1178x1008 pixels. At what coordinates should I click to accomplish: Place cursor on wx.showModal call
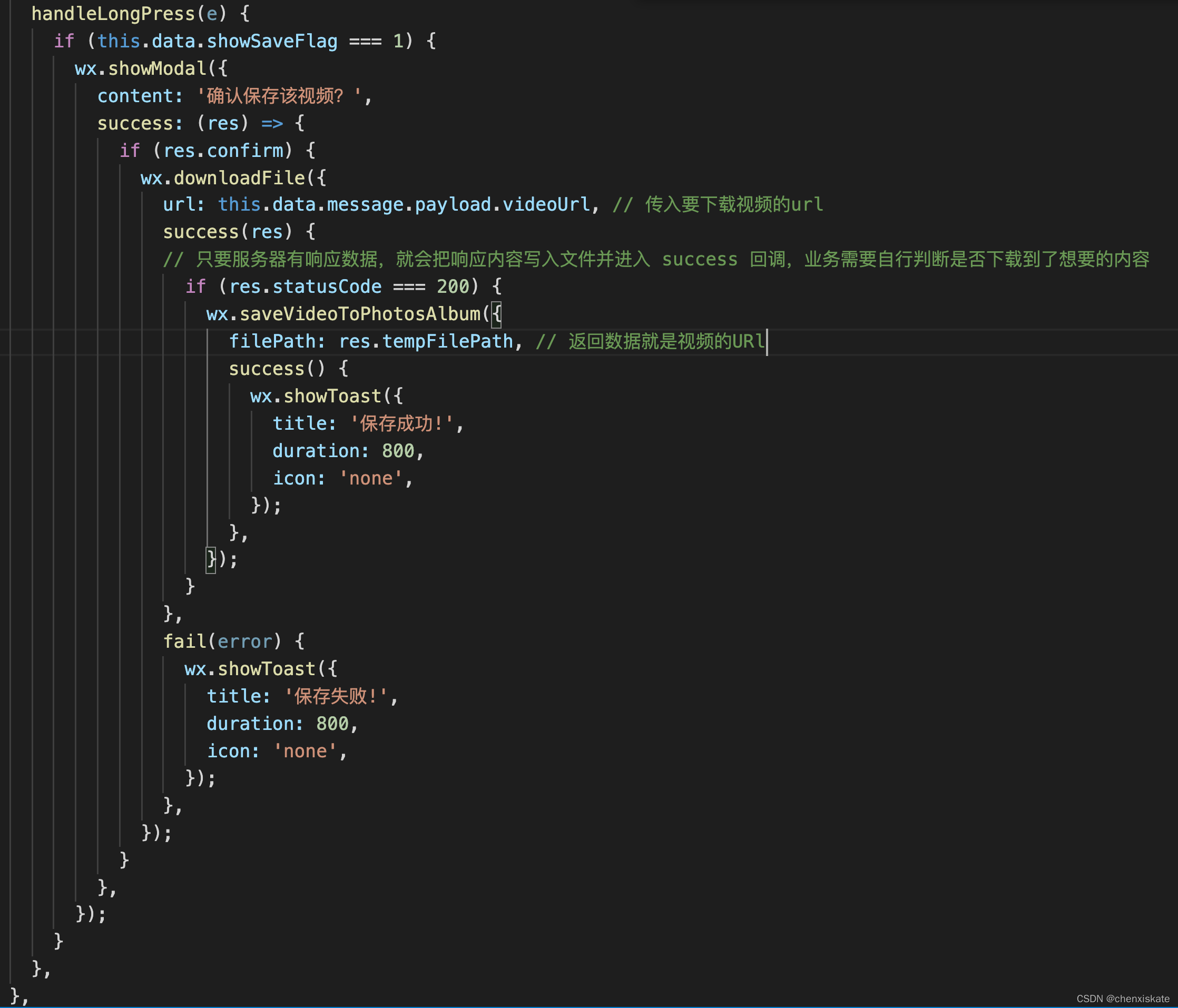[x=156, y=69]
